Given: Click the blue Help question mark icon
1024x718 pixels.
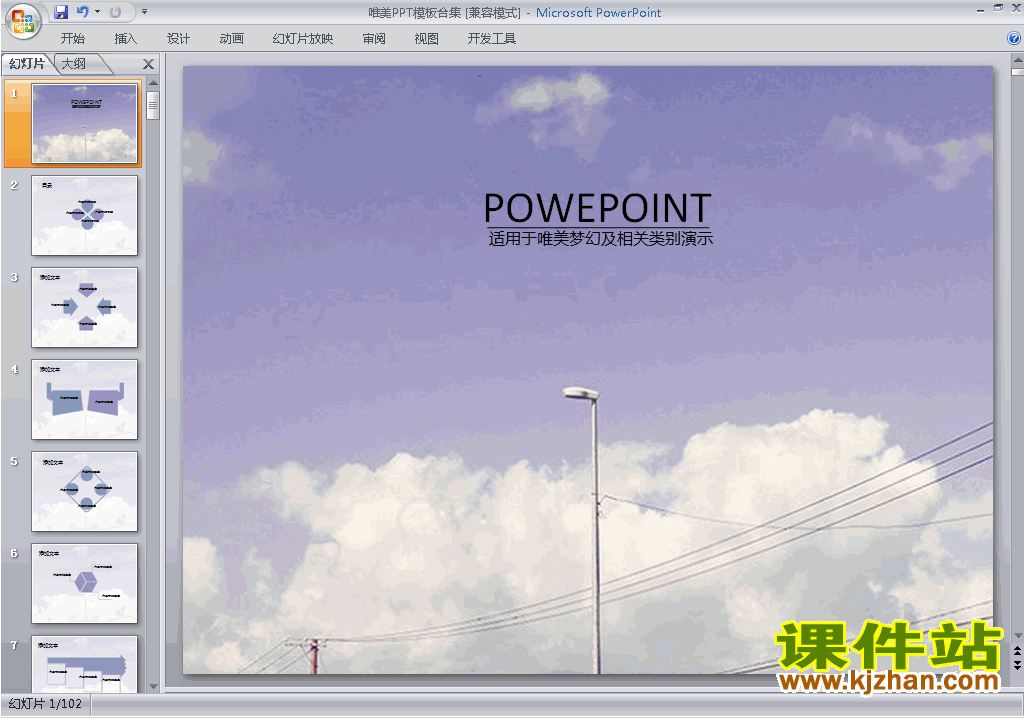Looking at the screenshot, I should click(x=1014, y=39).
